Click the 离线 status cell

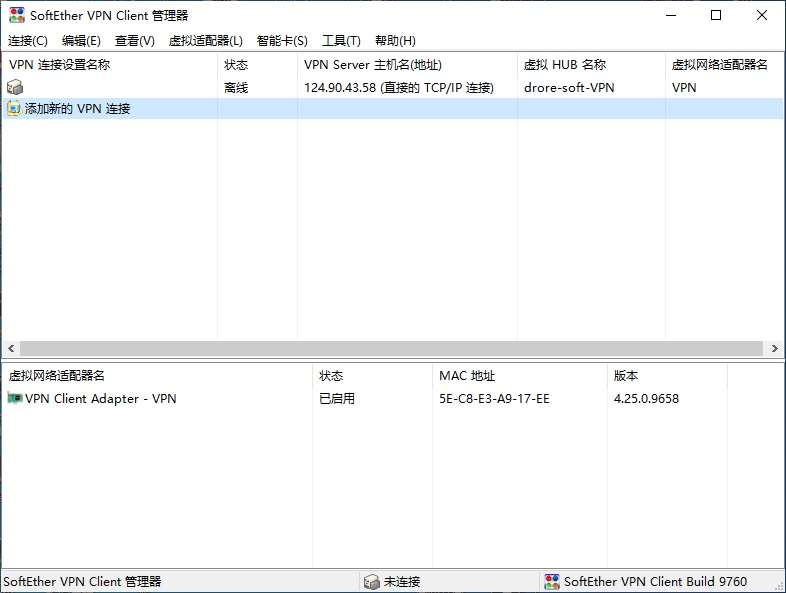click(236, 88)
